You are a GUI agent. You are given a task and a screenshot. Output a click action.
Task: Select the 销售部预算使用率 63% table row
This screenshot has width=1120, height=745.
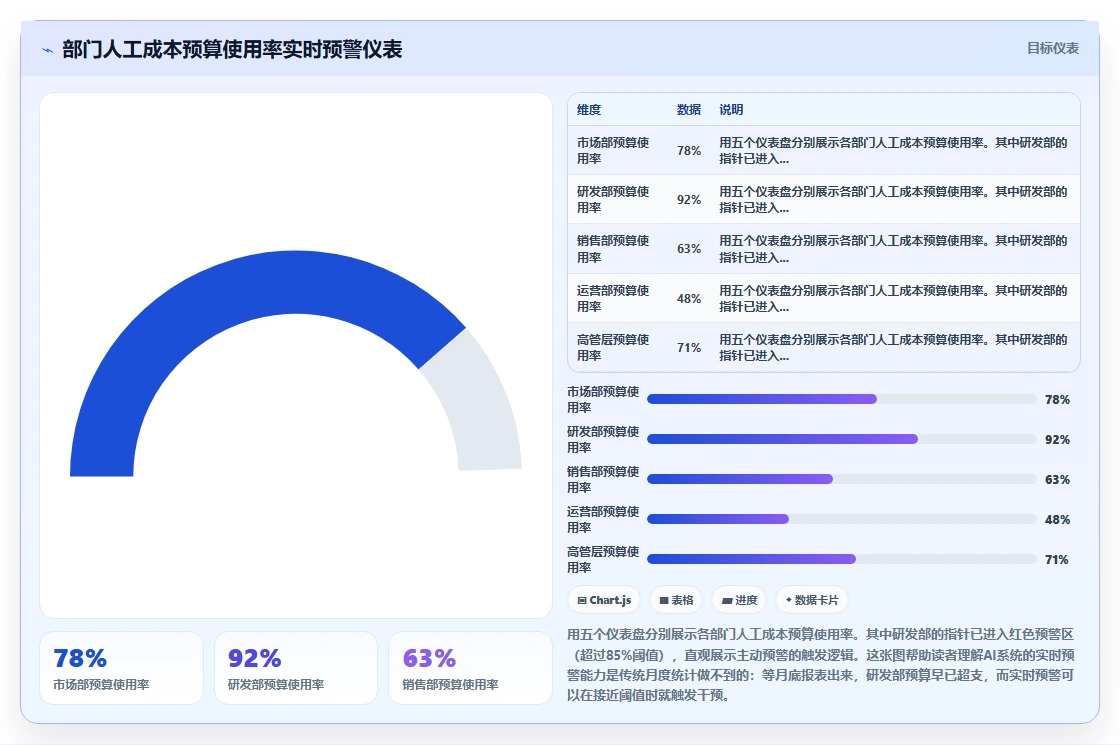824,249
